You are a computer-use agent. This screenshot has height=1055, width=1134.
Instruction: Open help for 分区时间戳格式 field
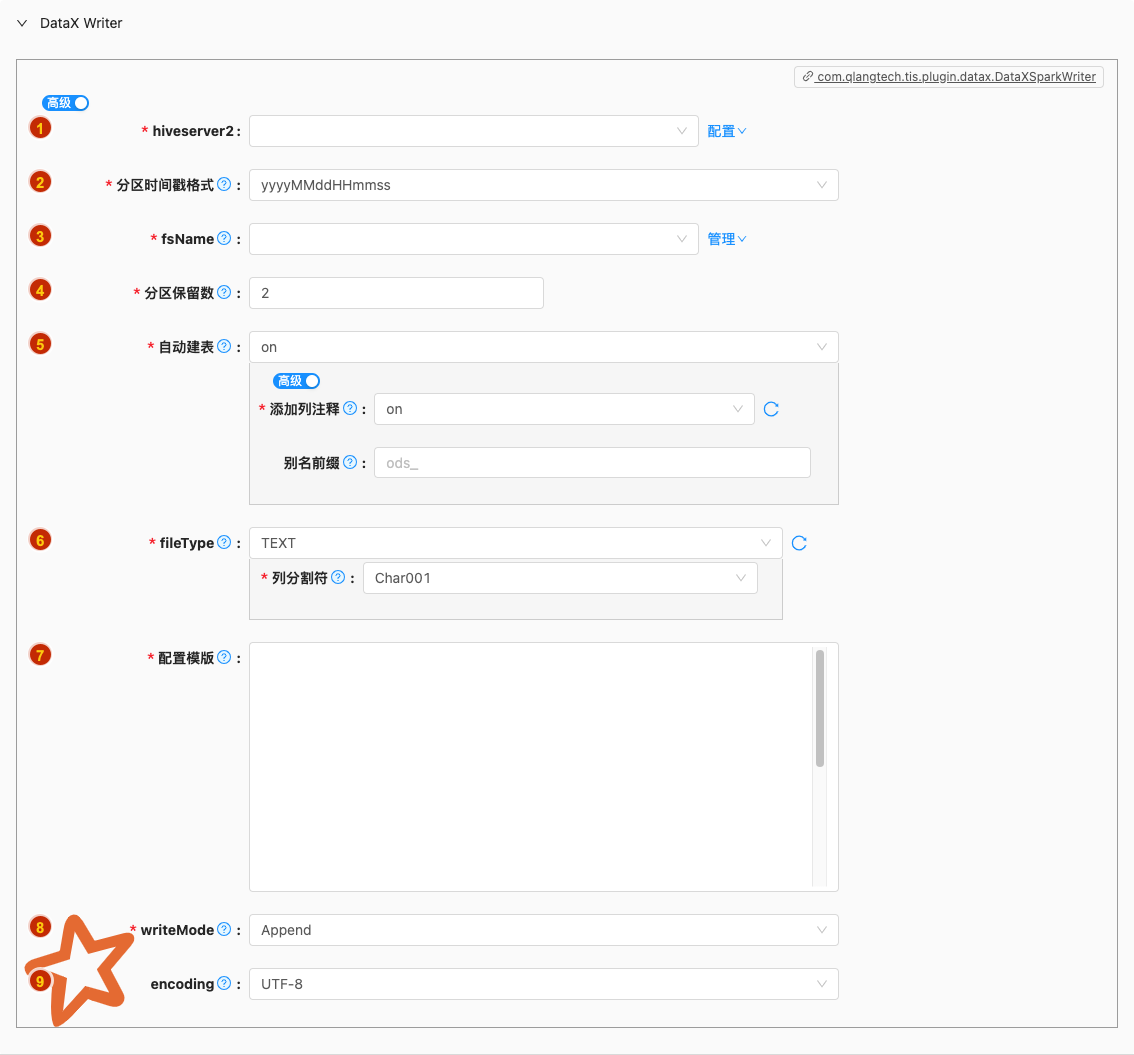pyautogui.click(x=224, y=184)
